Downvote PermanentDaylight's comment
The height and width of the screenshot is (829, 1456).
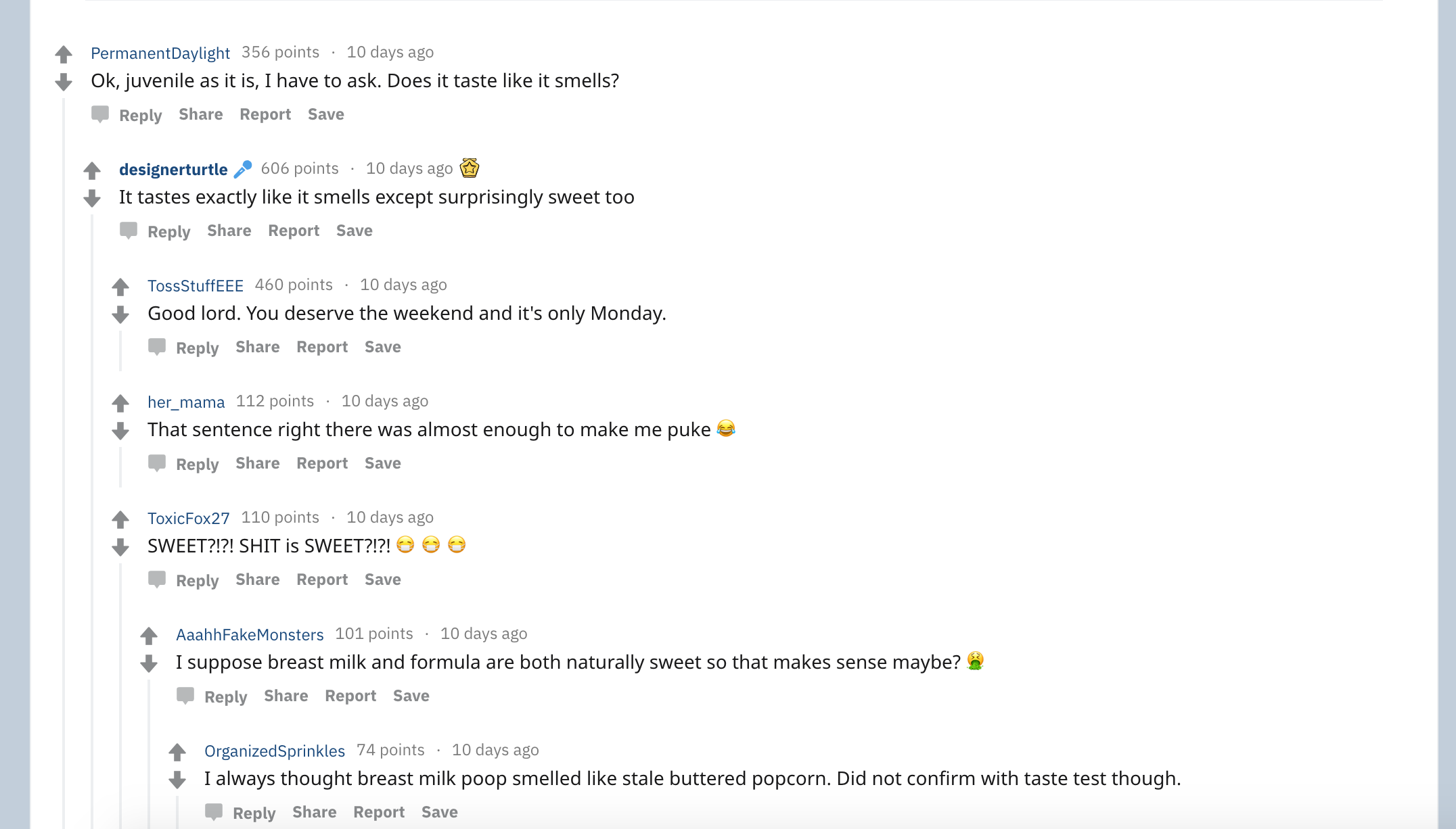click(64, 82)
